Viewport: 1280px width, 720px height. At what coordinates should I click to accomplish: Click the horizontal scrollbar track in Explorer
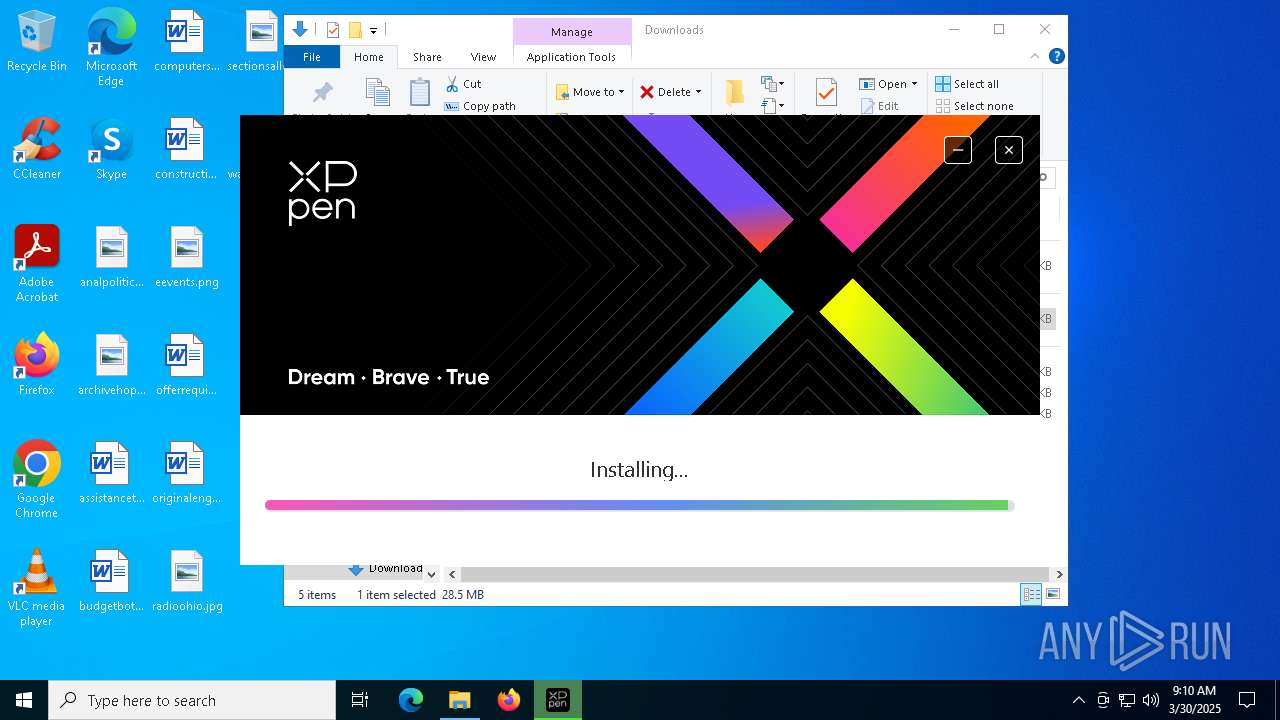click(x=754, y=574)
